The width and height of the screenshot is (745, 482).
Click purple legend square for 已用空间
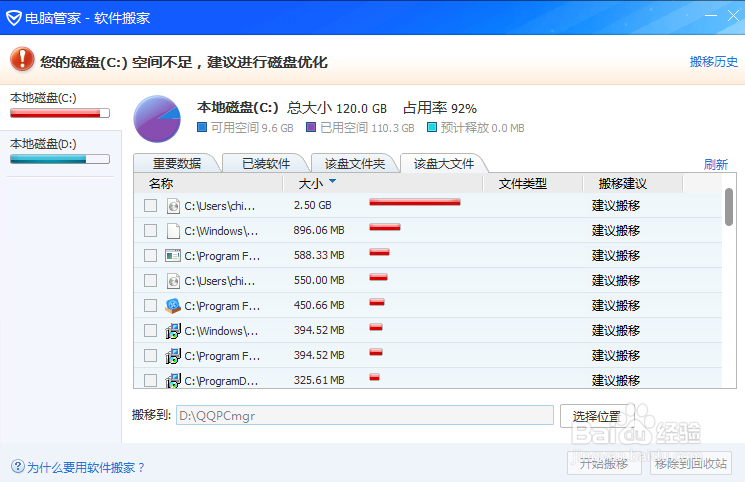(311, 127)
